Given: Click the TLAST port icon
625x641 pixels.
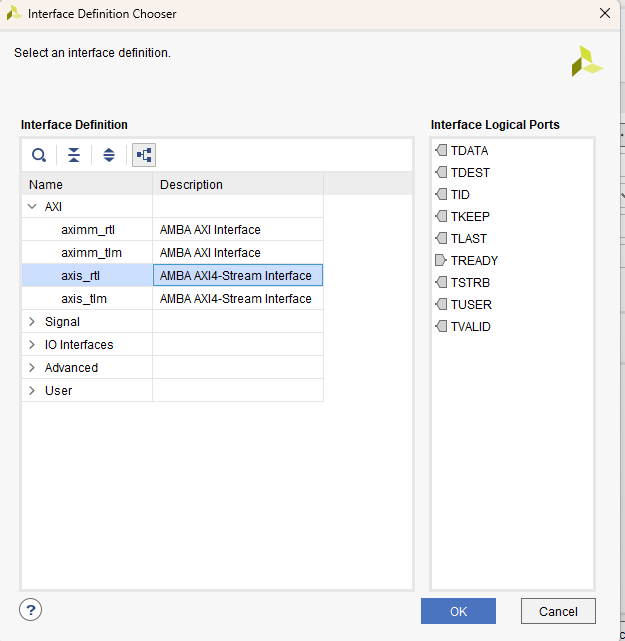Looking at the screenshot, I should tap(441, 238).
